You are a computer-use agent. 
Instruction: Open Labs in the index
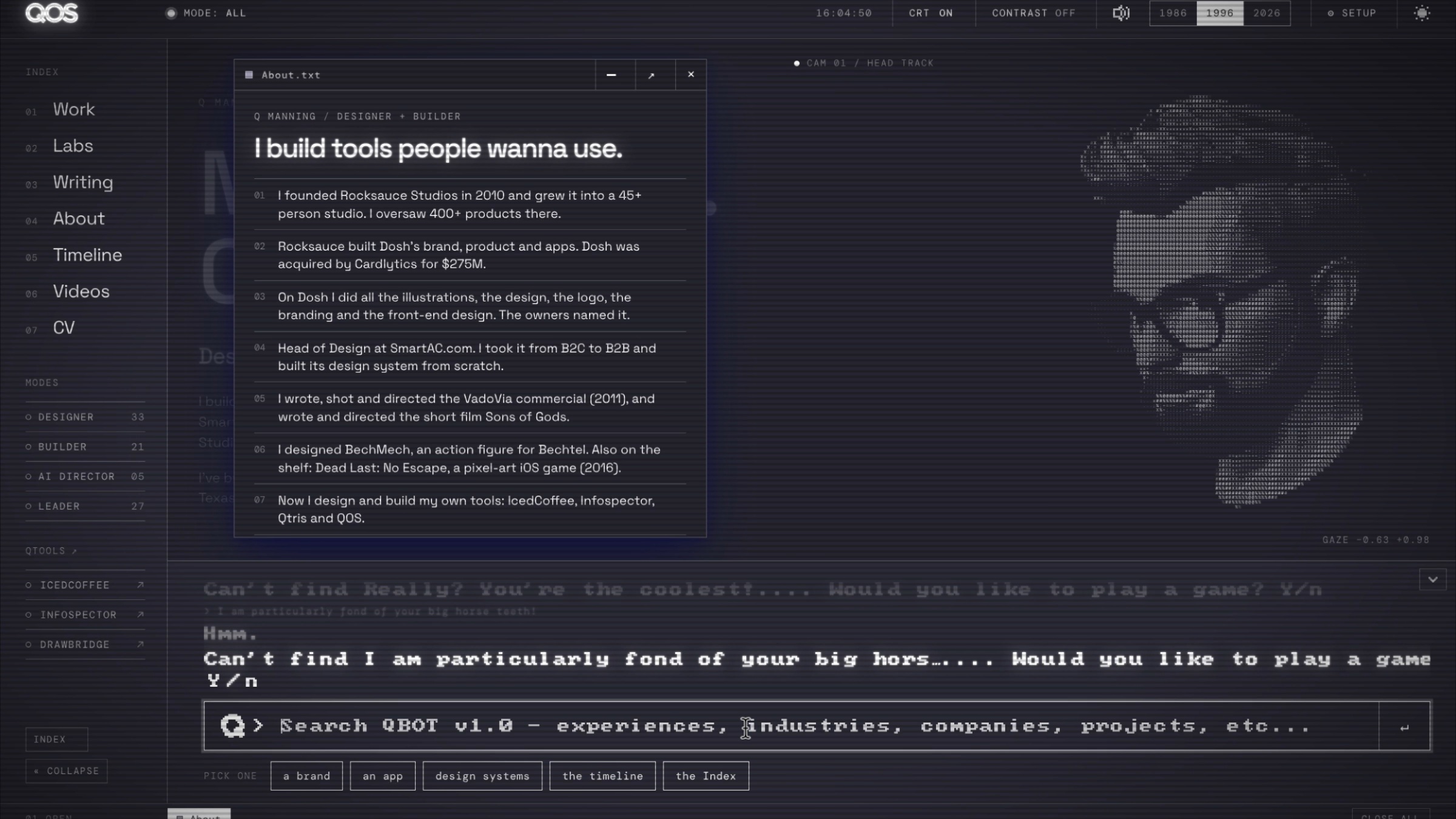[x=73, y=146]
